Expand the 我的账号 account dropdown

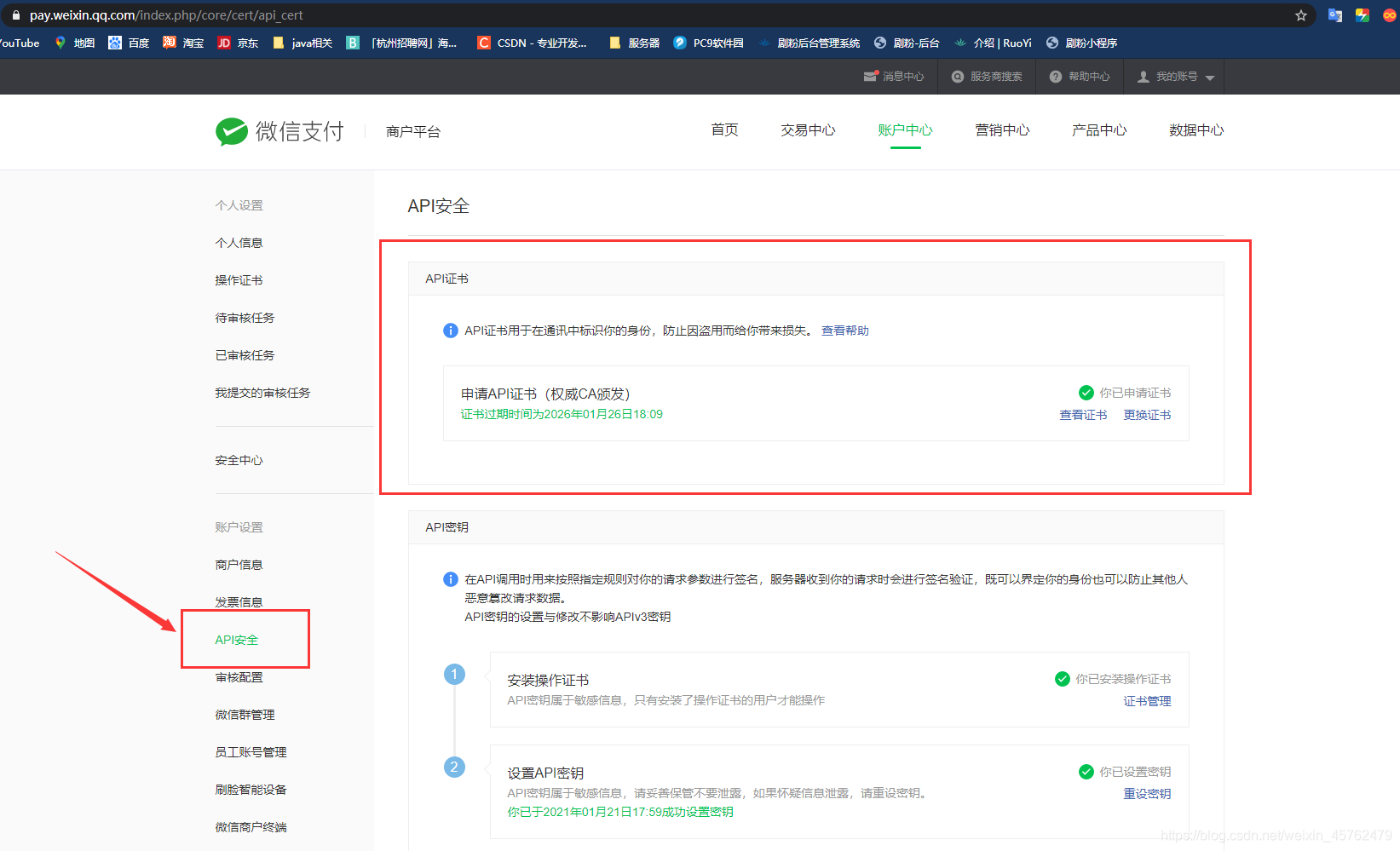(x=1176, y=77)
